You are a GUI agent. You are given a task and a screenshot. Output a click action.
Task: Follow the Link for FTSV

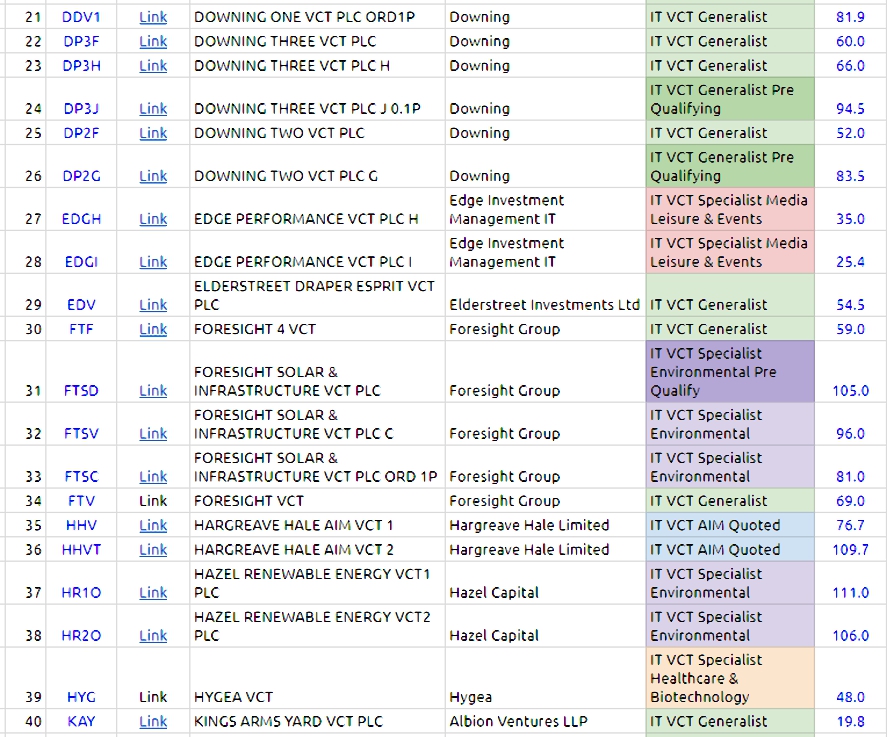pyautogui.click(x=153, y=434)
